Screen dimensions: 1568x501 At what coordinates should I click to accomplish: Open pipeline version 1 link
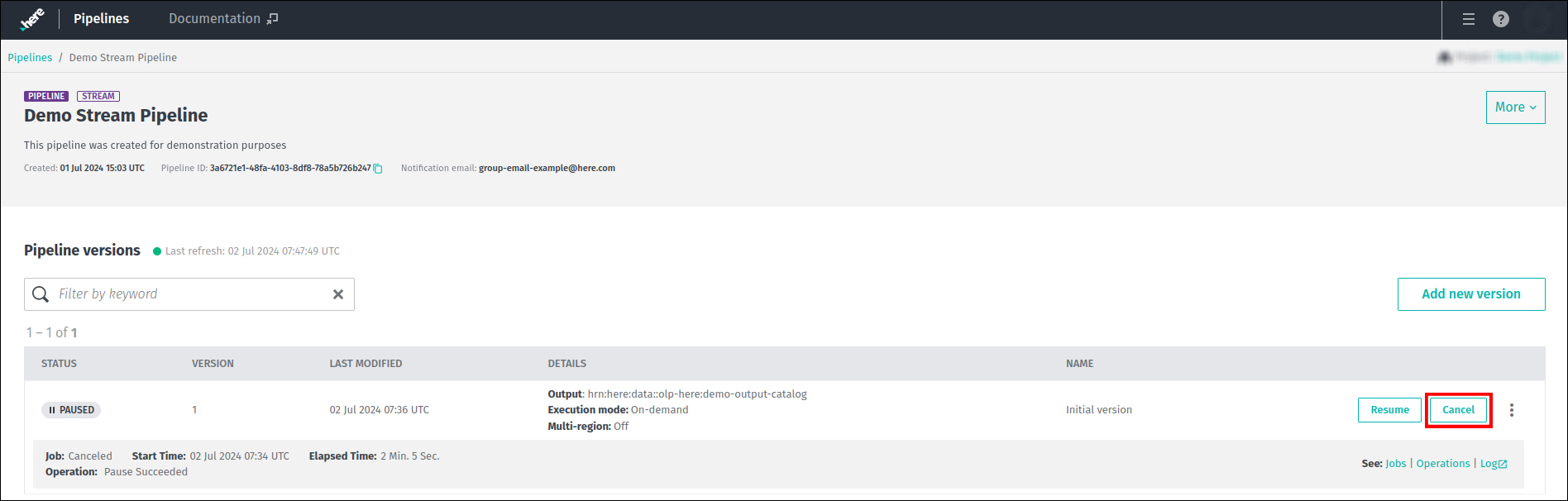[x=194, y=410]
